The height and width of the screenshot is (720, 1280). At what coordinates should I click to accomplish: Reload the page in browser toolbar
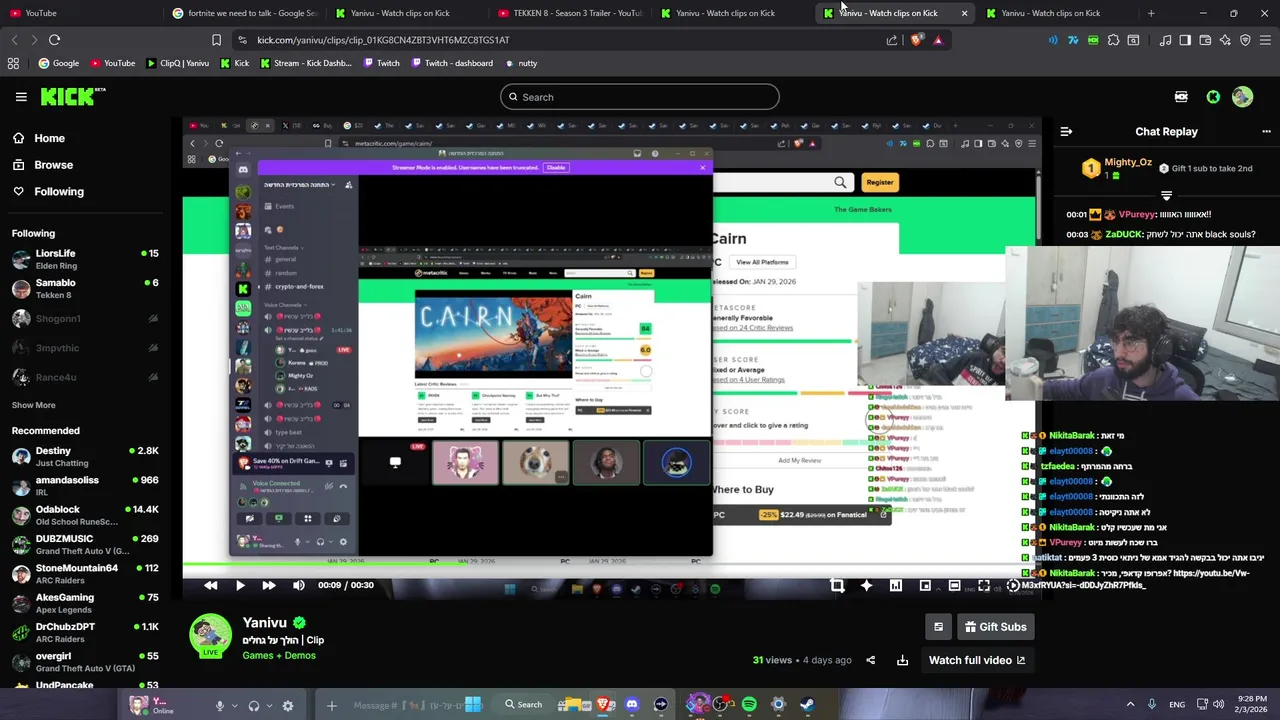click(54, 40)
